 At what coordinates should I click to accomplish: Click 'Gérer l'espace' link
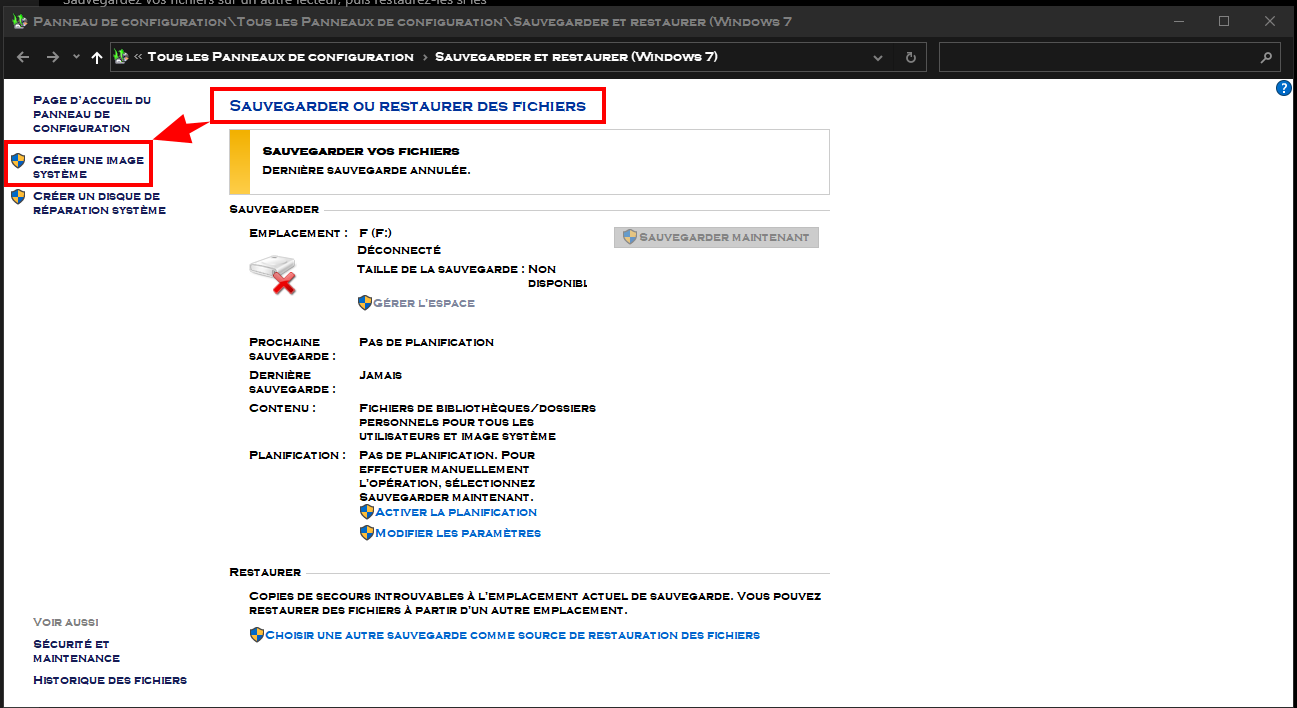tap(424, 303)
